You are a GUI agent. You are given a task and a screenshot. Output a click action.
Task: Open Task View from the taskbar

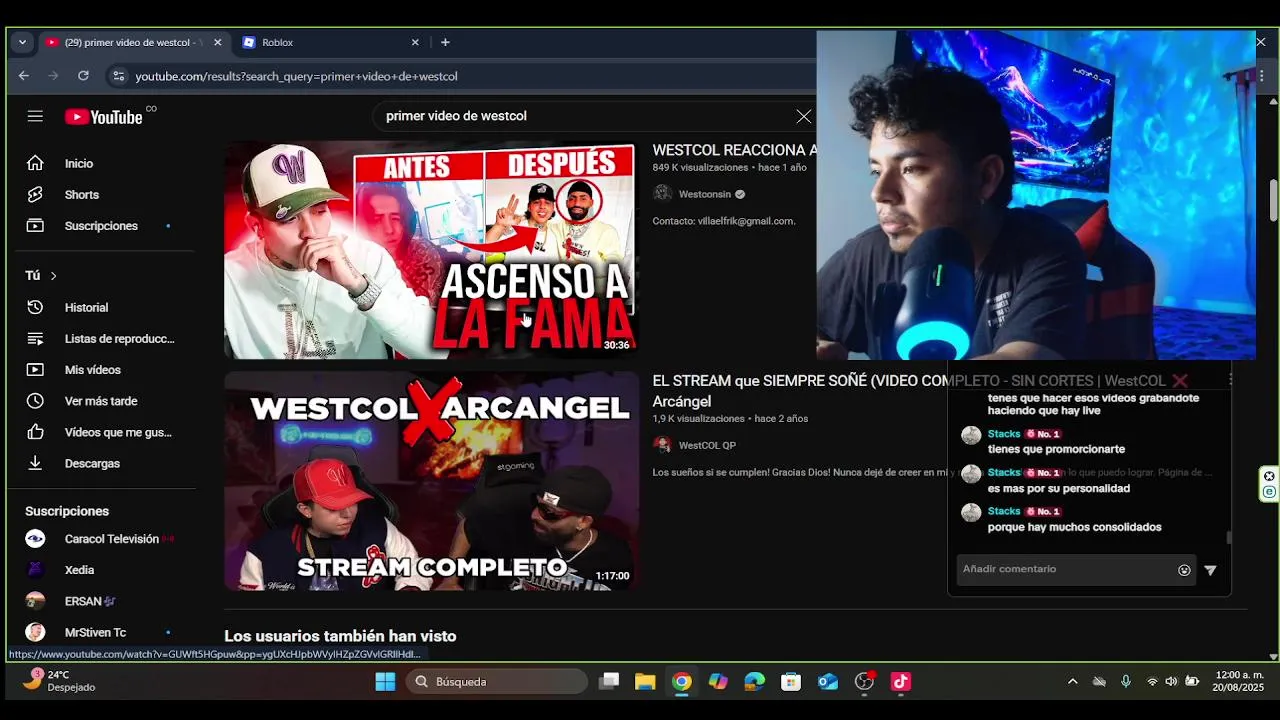(609, 682)
